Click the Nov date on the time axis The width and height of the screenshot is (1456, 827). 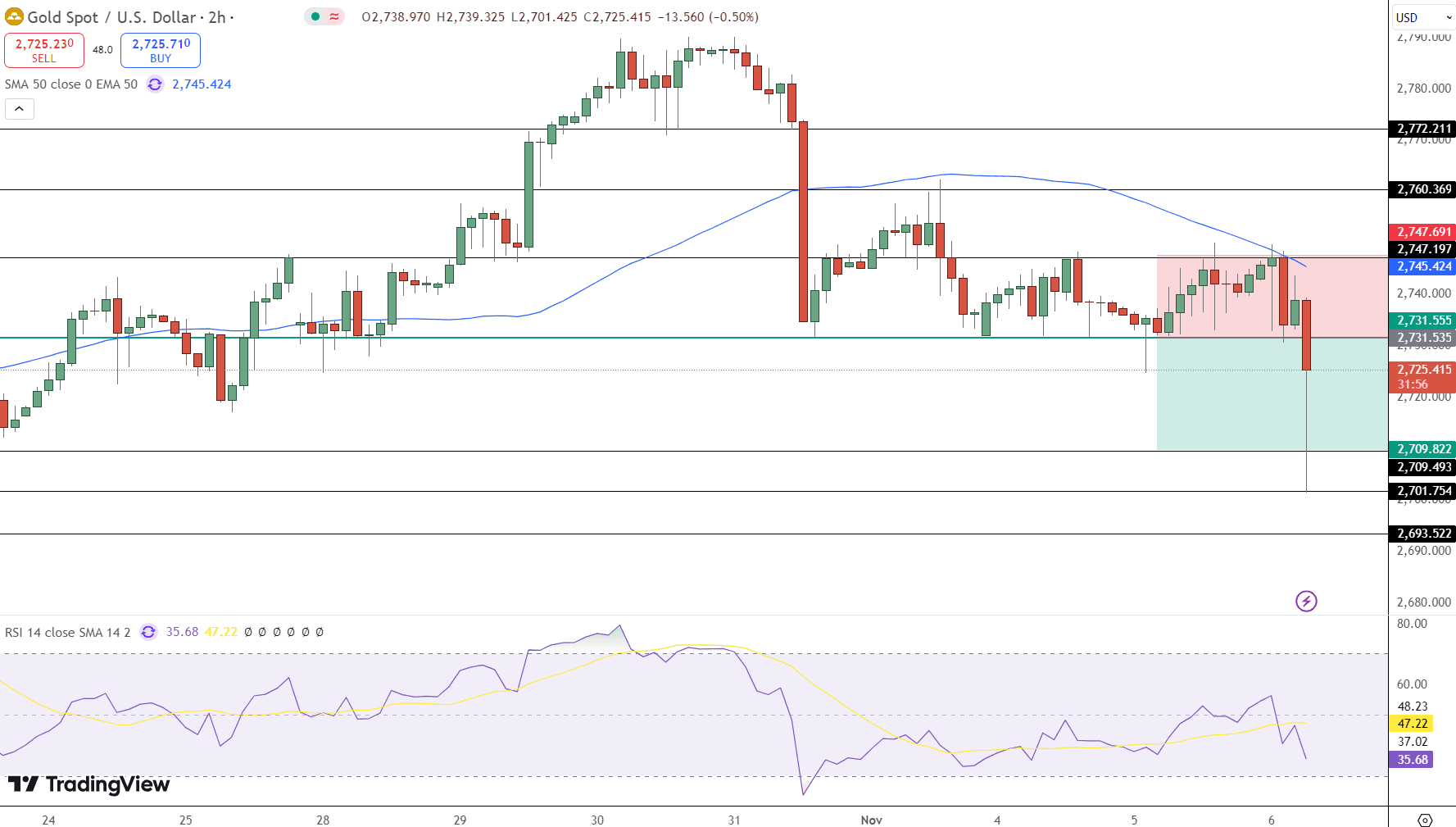point(872,820)
